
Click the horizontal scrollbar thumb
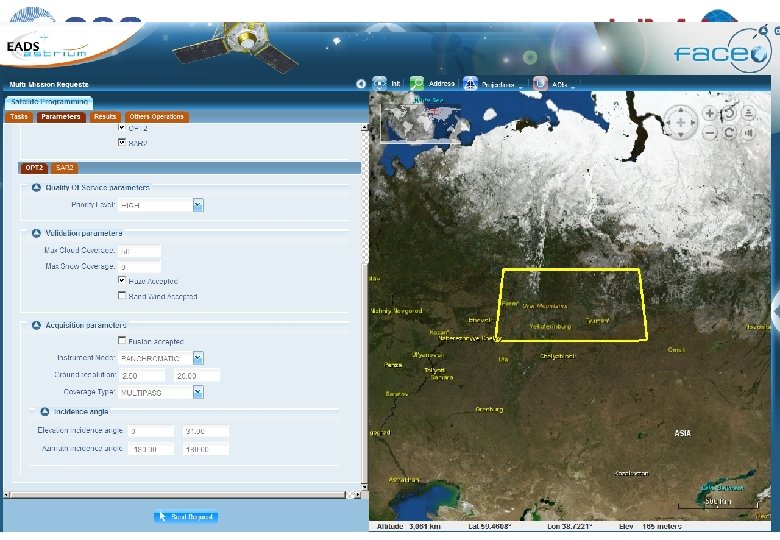pyautogui.click(x=178, y=495)
